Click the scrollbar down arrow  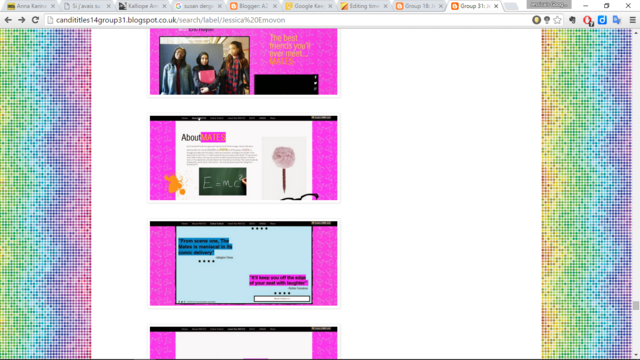636,355
